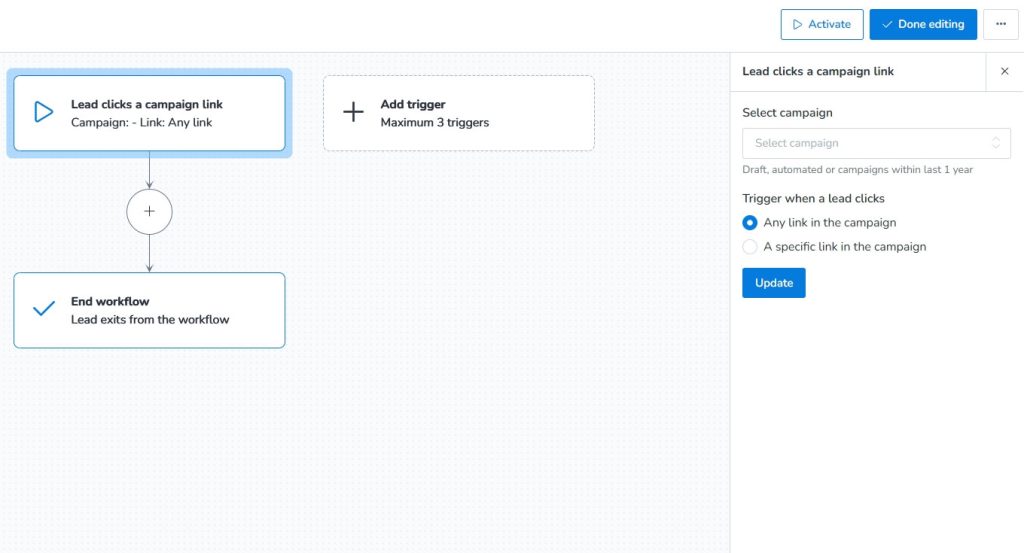Click the up-down chevron in Select campaign field
The image size is (1024, 553).
tap(996, 143)
